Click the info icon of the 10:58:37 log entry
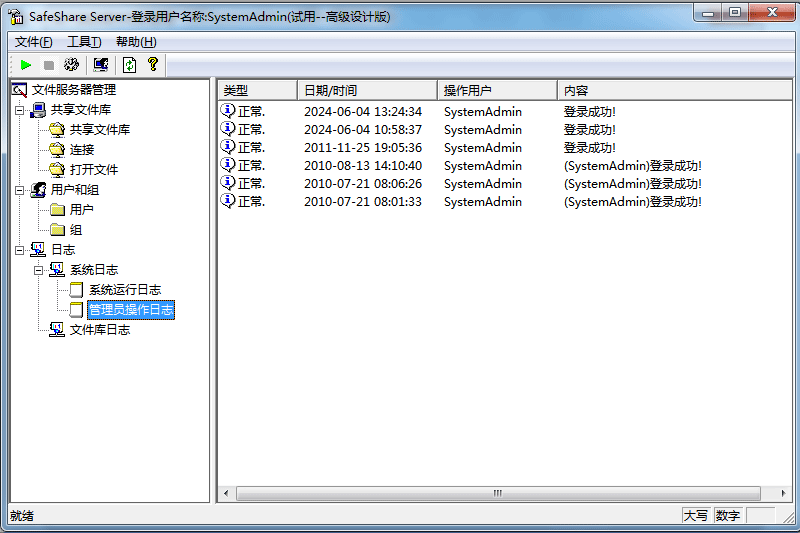800x533 pixels. pos(228,129)
